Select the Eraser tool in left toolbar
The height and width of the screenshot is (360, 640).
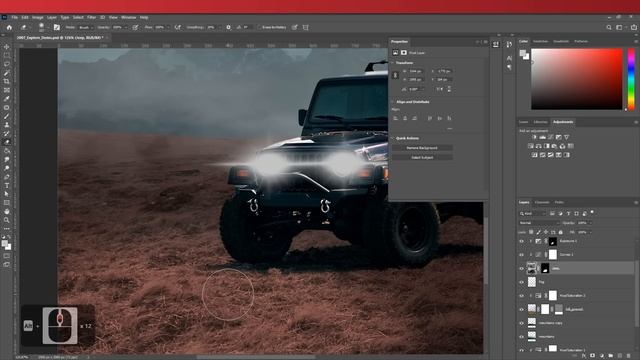click(7, 142)
